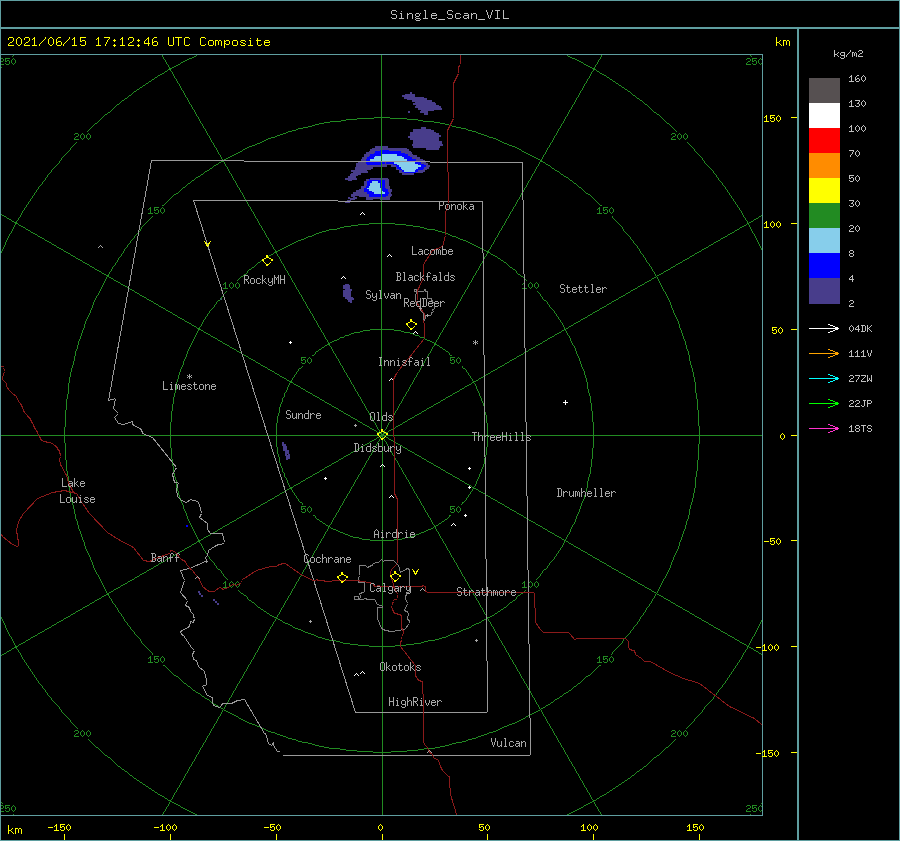Click the Okotoks label
Viewport: 900px width, 841px height.
click(x=400, y=667)
